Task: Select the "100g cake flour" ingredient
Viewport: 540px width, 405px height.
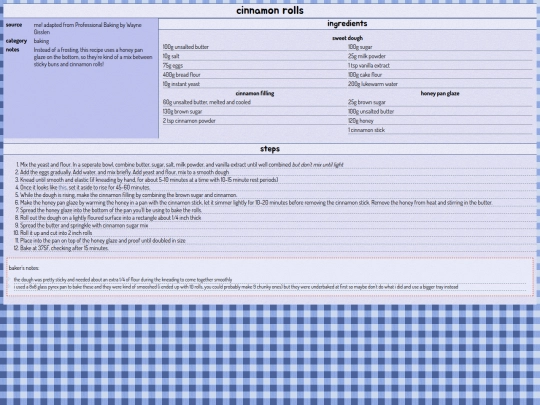Action: 365,75
